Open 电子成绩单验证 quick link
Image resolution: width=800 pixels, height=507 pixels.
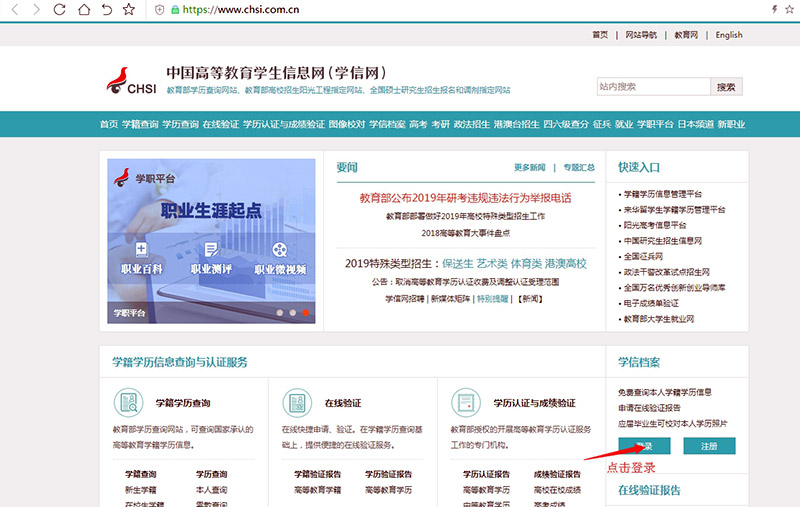(651, 303)
